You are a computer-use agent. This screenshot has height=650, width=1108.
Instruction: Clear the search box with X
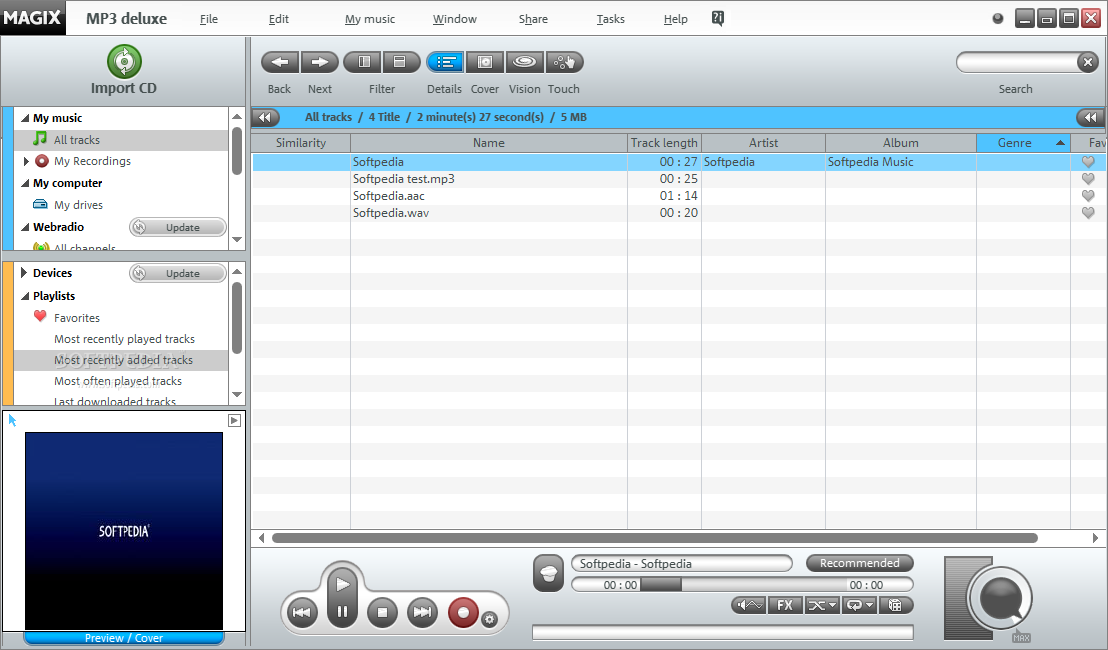[1088, 62]
